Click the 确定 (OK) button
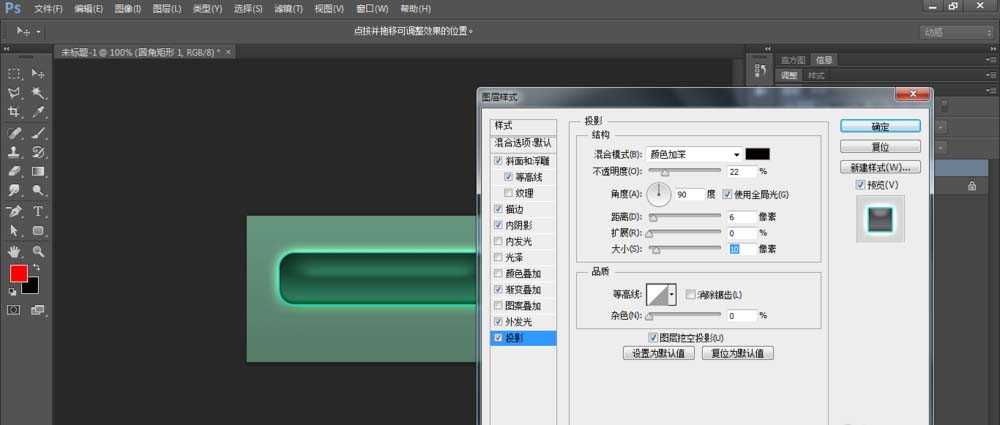The height and width of the screenshot is (425, 1000). (880, 127)
